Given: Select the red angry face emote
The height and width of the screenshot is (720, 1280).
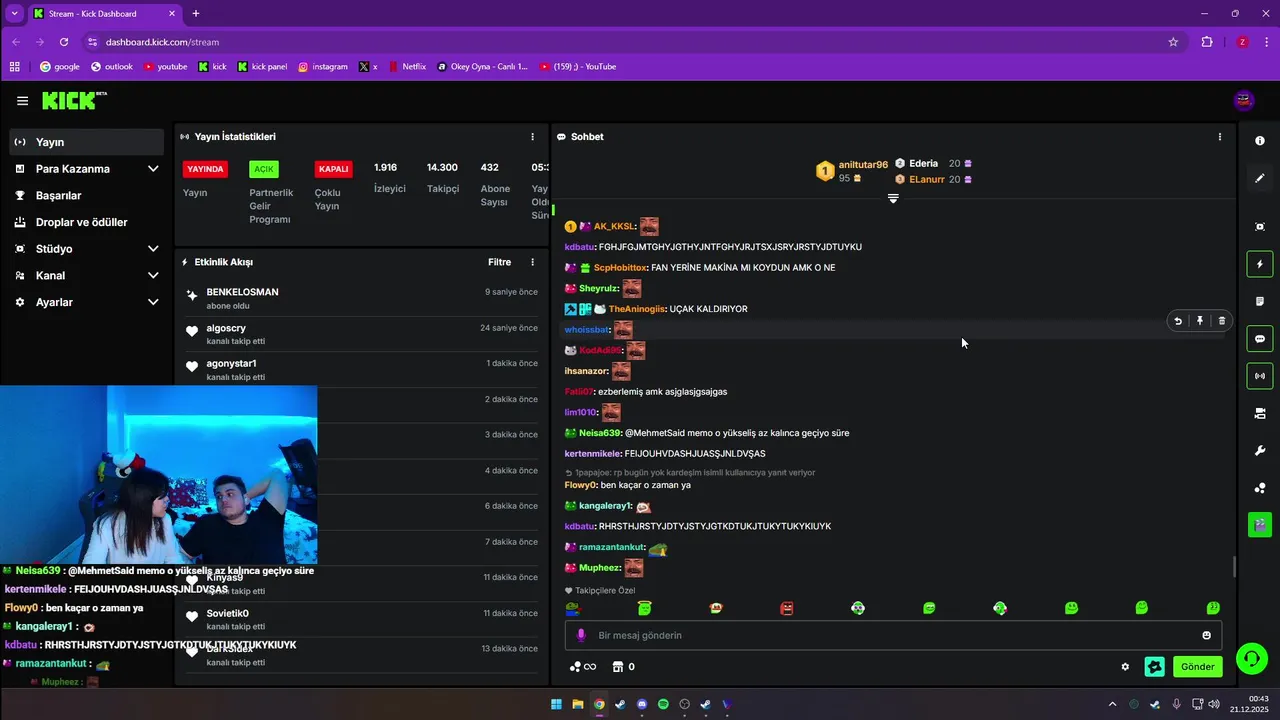Looking at the screenshot, I should click(787, 608).
